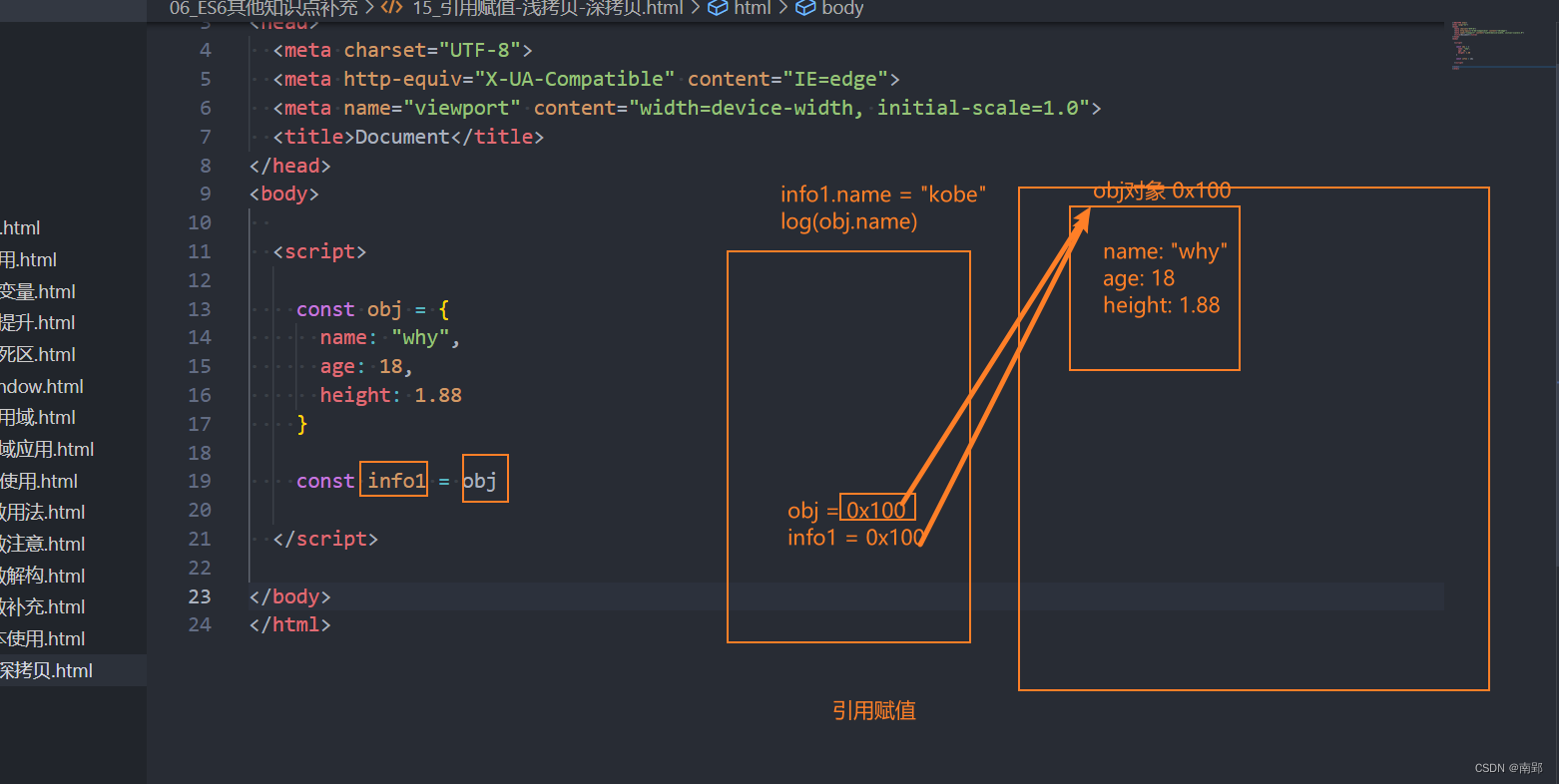This screenshot has height=784, width=1559.
Task: Click the opening <body> tag line
Action: [x=284, y=194]
